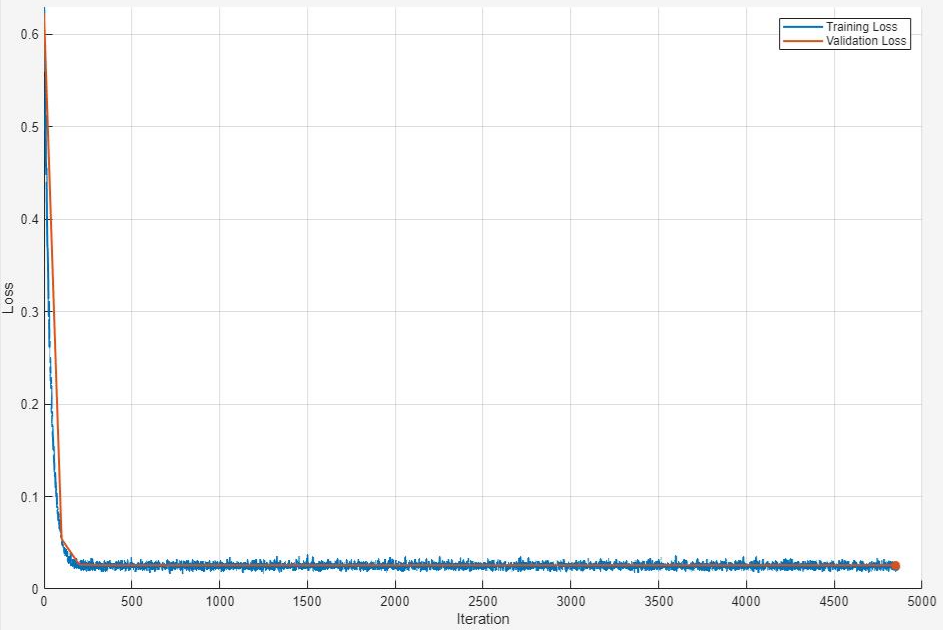Screen dimensions: 943x630
Task: Click x-axis tick label 3000
Action: (x=571, y=602)
